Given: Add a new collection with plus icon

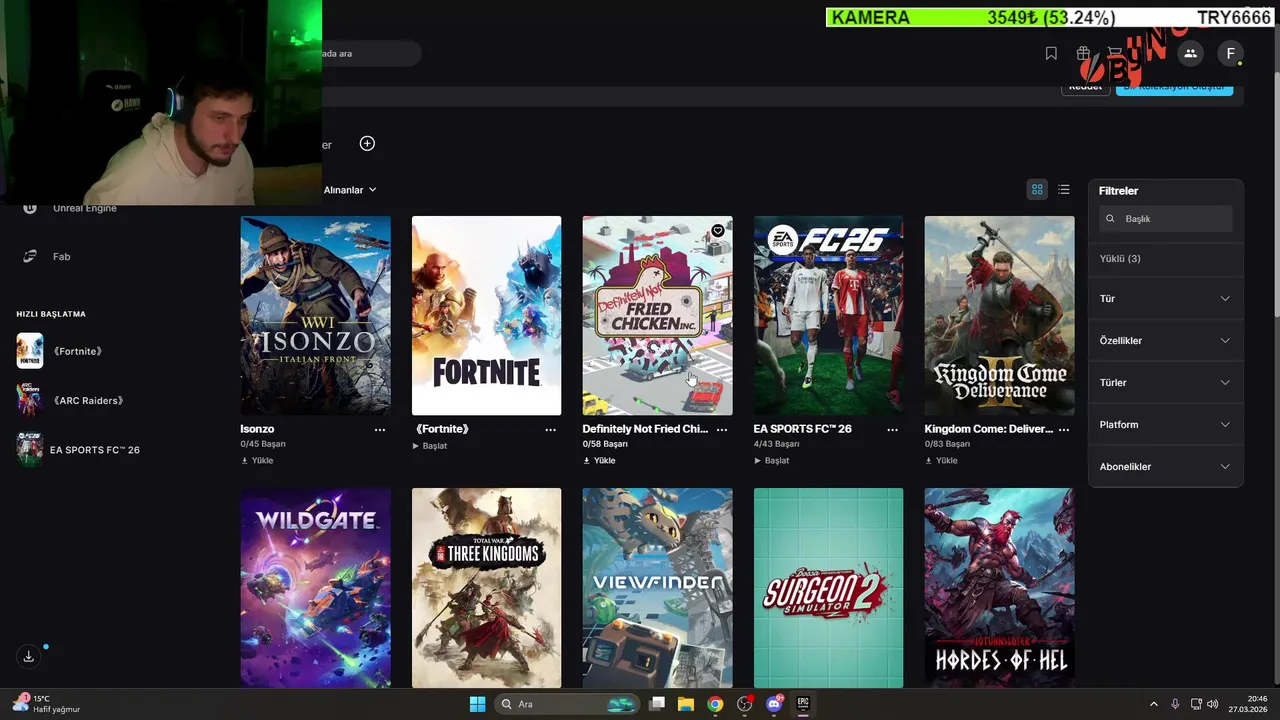Looking at the screenshot, I should pos(367,144).
